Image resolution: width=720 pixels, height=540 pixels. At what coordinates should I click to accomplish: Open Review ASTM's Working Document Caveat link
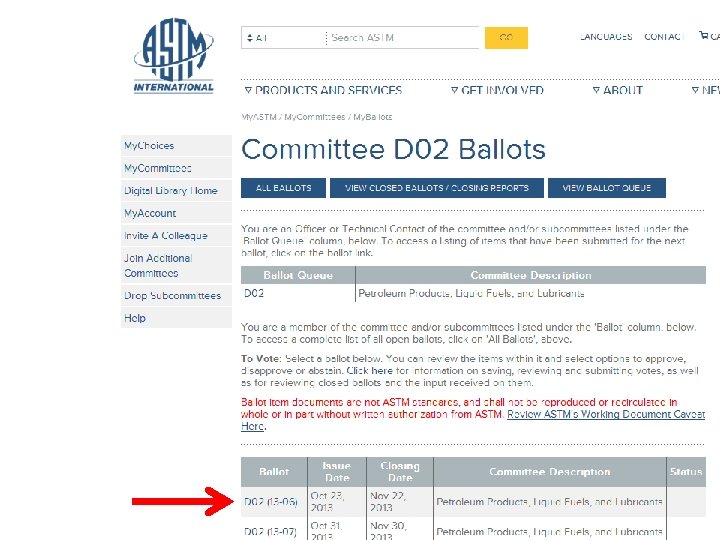(x=605, y=414)
